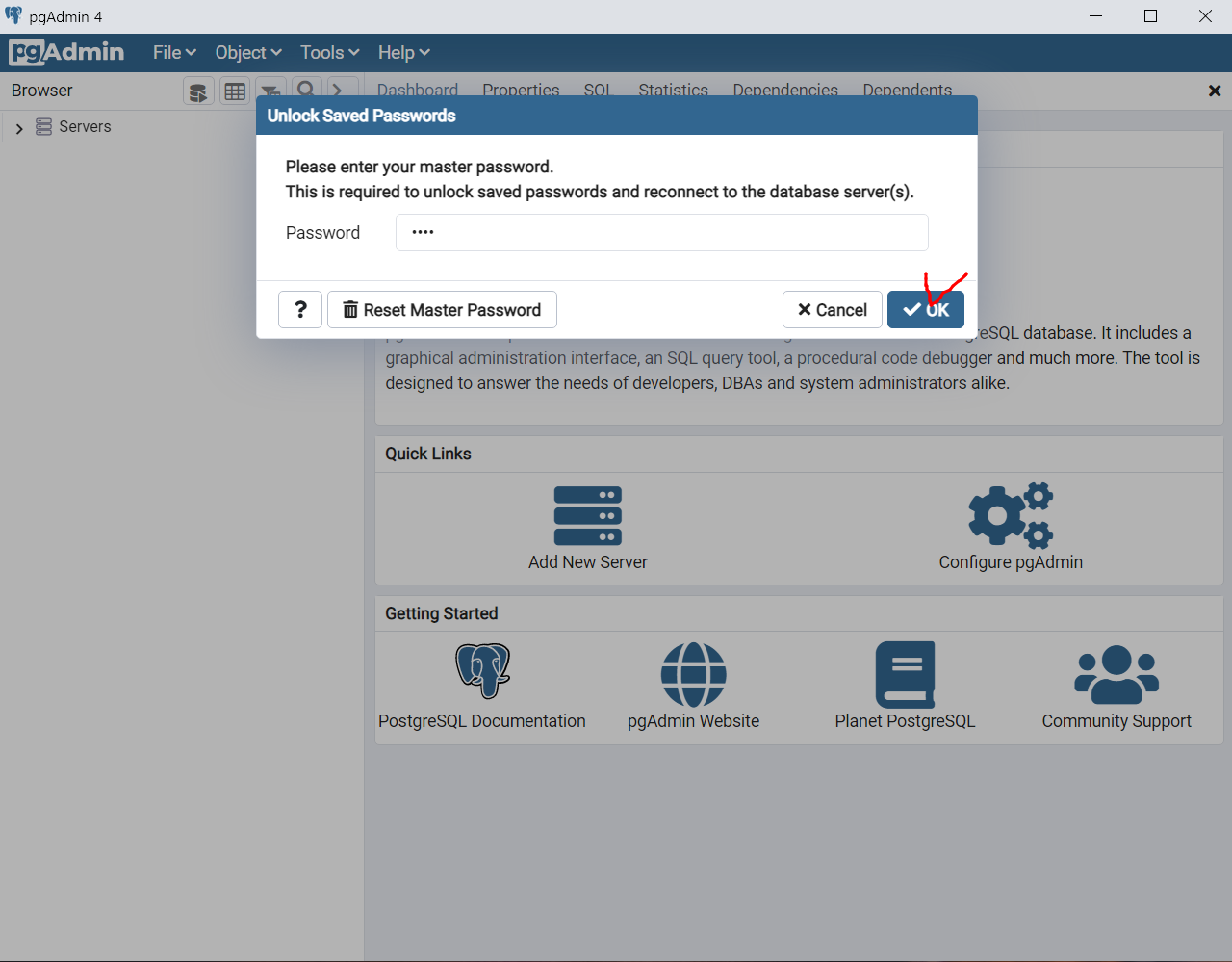Switch to the Properties tab
The image size is (1232, 962).
521,91
